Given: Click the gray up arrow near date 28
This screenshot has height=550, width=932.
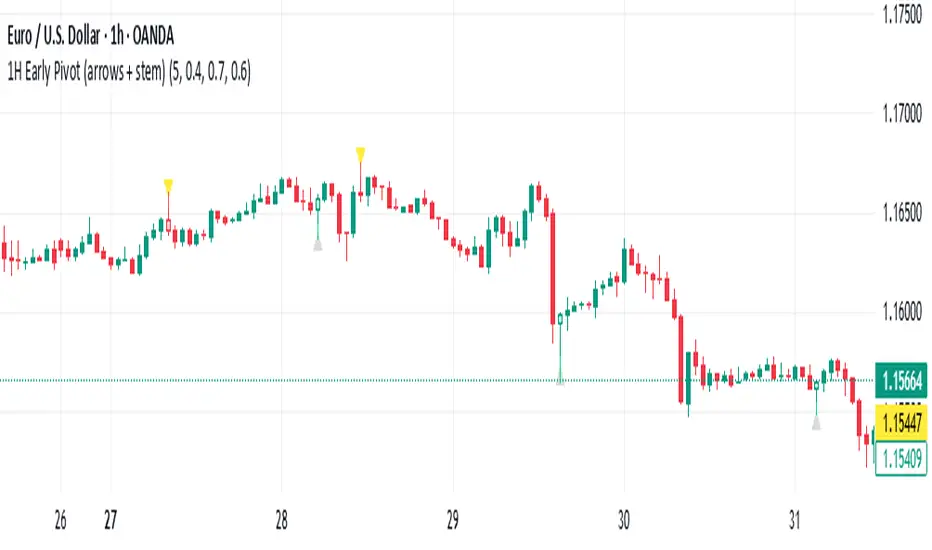Looking at the screenshot, I should (x=318, y=243).
